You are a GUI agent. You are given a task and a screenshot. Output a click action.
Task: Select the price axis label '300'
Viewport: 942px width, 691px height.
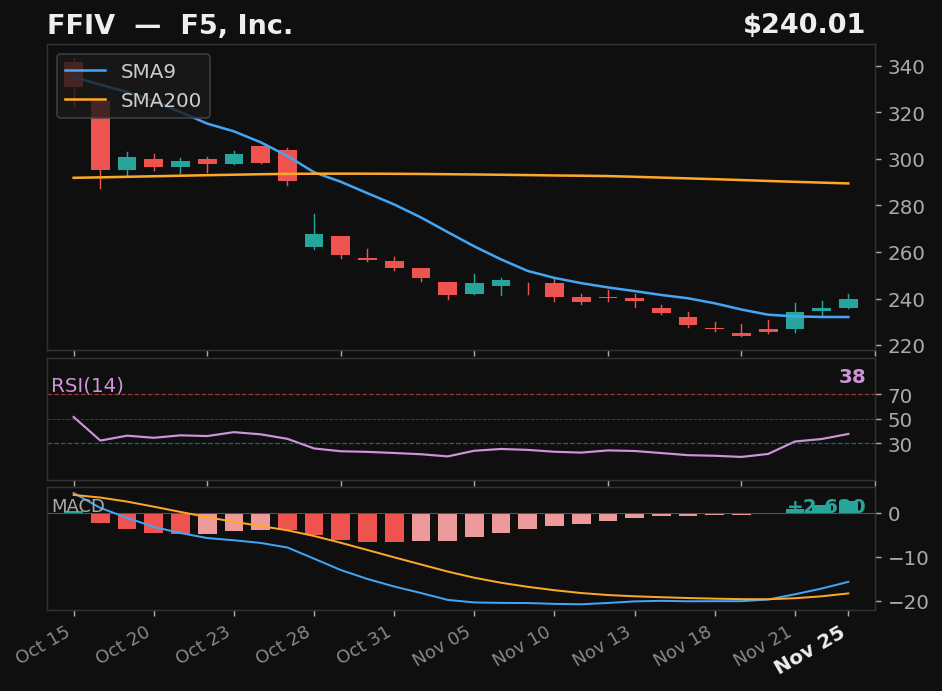(906, 160)
